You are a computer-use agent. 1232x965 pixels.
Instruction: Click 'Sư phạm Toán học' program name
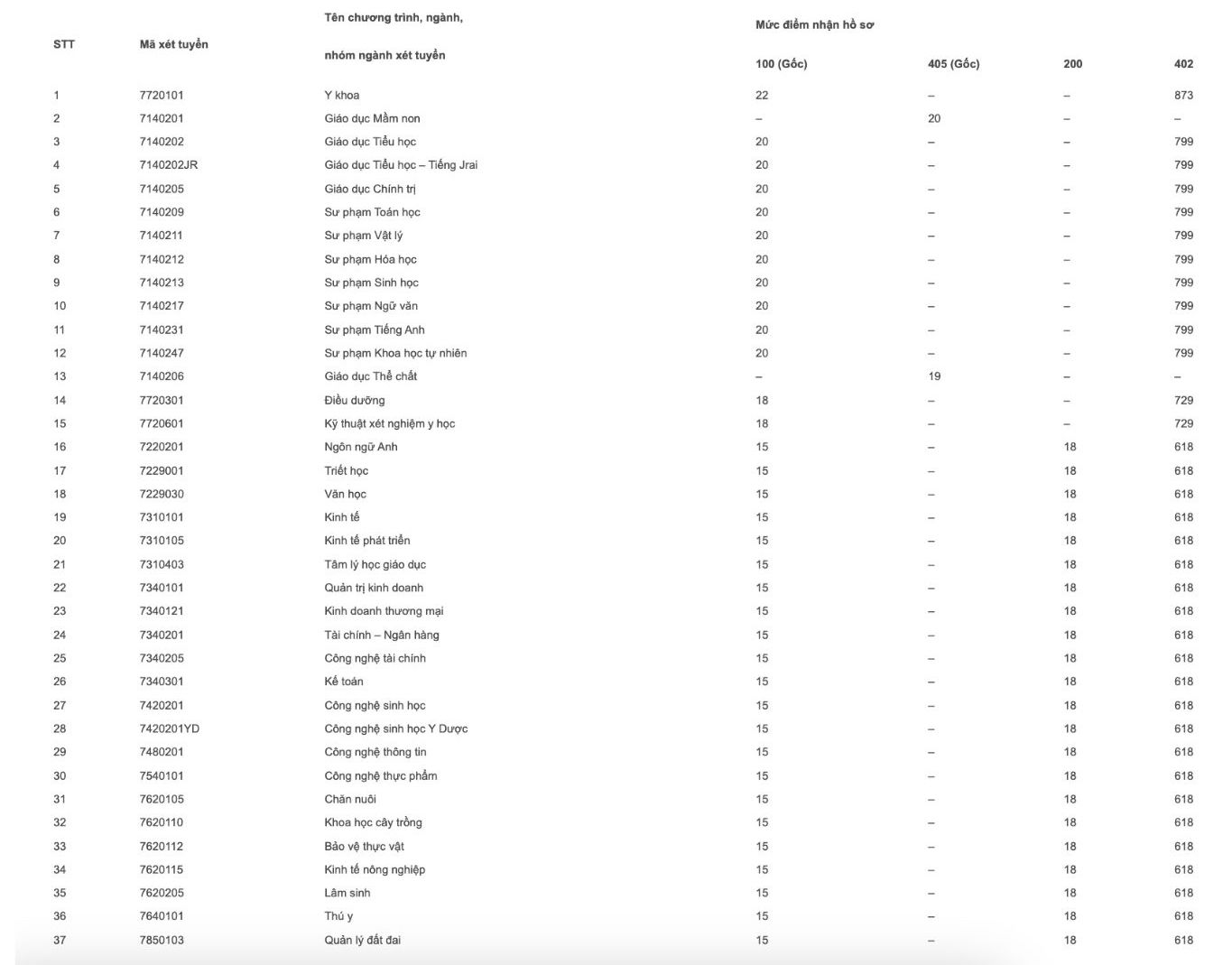(x=372, y=212)
